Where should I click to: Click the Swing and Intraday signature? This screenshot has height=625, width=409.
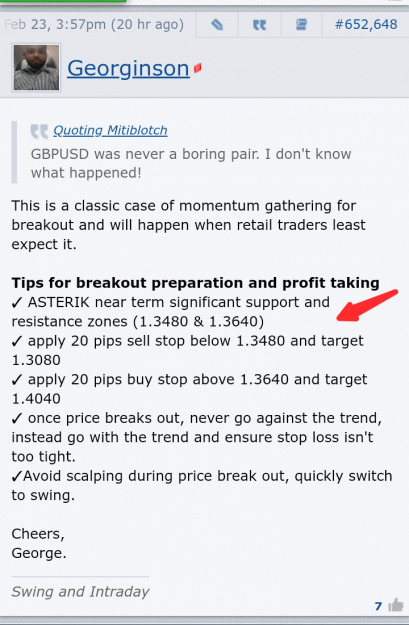click(x=80, y=591)
